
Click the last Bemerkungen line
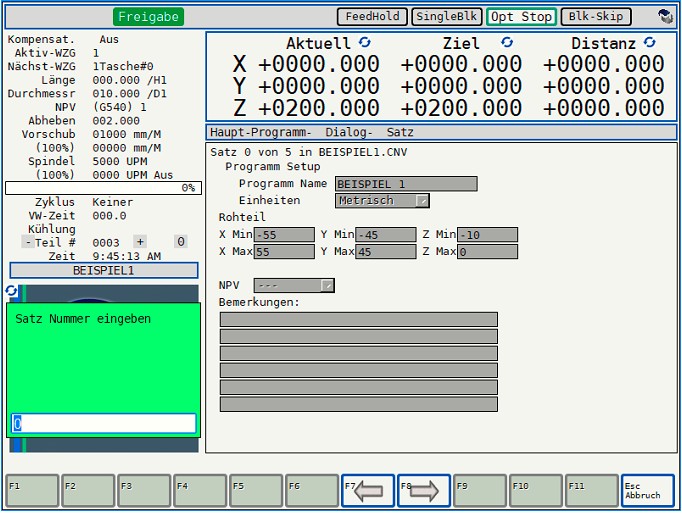pyautogui.click(x=359, y=404)
